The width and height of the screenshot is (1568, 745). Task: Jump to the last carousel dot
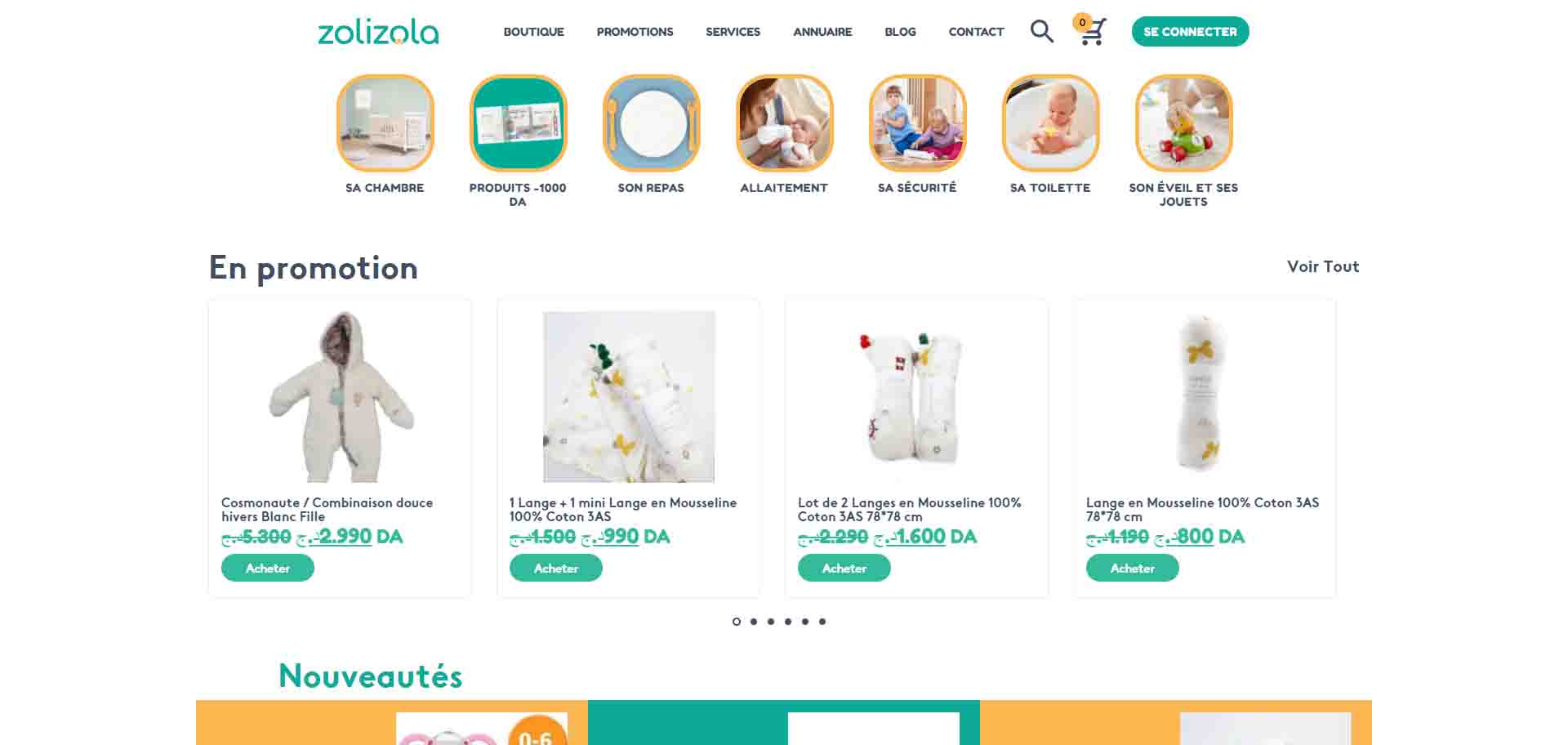pyautogui.click(x=822, y=622)
